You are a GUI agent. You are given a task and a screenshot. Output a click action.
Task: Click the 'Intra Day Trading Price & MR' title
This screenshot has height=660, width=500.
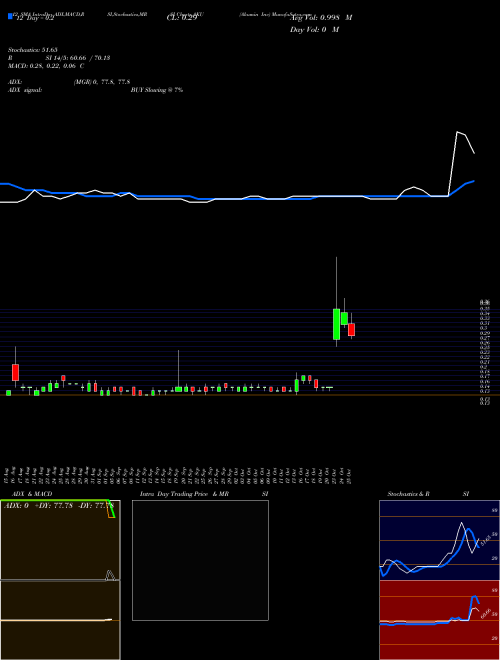pos(185,494)
